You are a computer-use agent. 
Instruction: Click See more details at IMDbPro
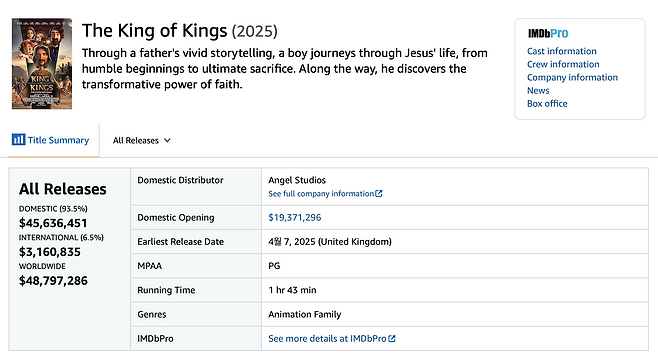click(327, 339)
